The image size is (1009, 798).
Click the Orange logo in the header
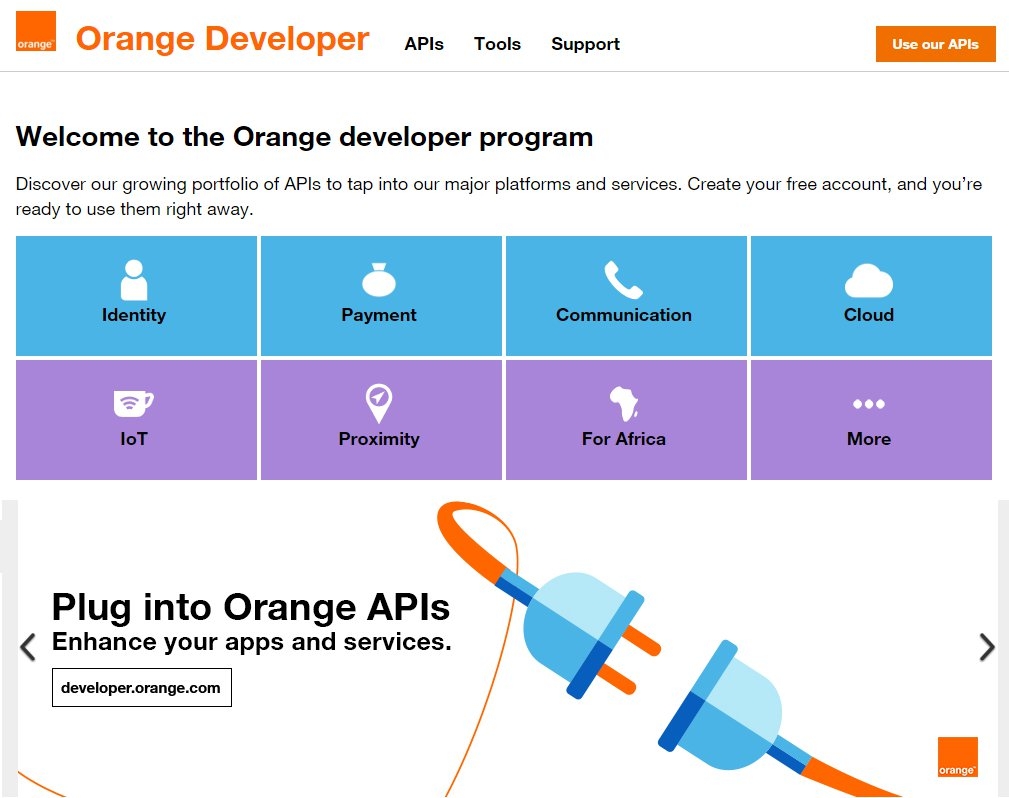pyautogui.click(x=36, y=31)
